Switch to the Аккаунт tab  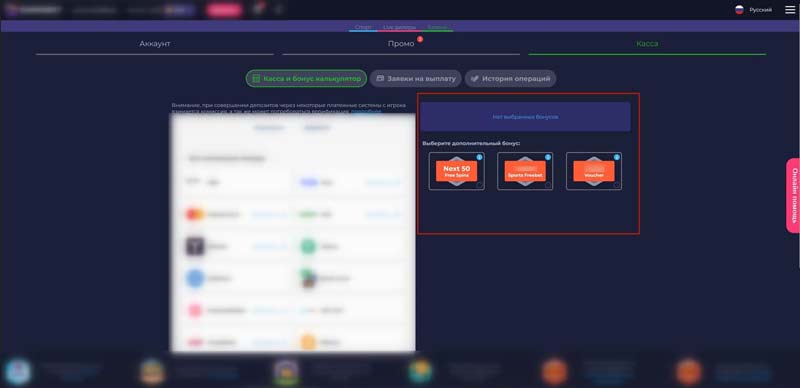[x=155, y=44]
